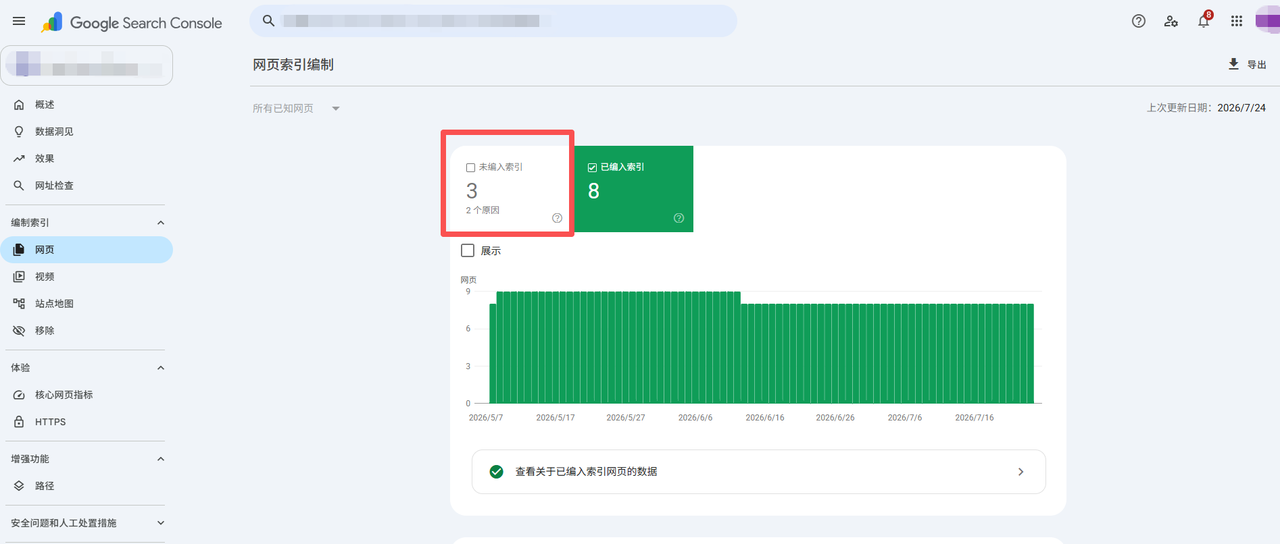This screenshot has width=1280, height=544.
Task: Open the help question mark icon
Action: click(x=1138, y=21)
